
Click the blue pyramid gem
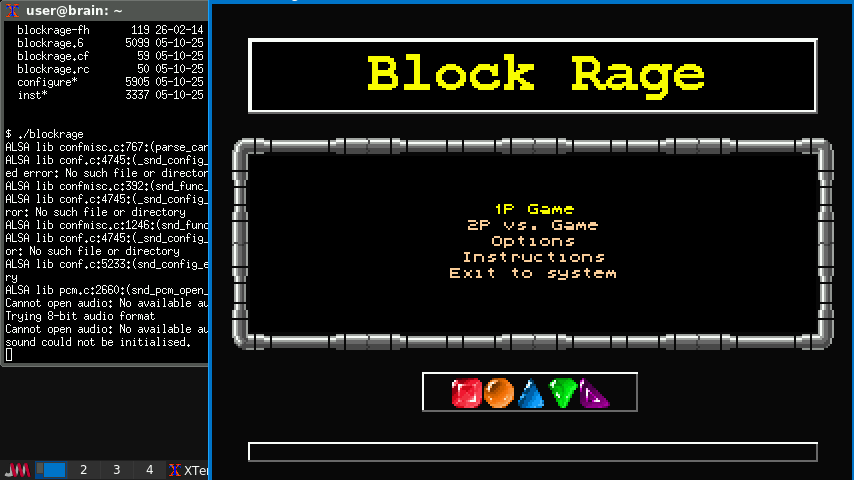point(530,393)
